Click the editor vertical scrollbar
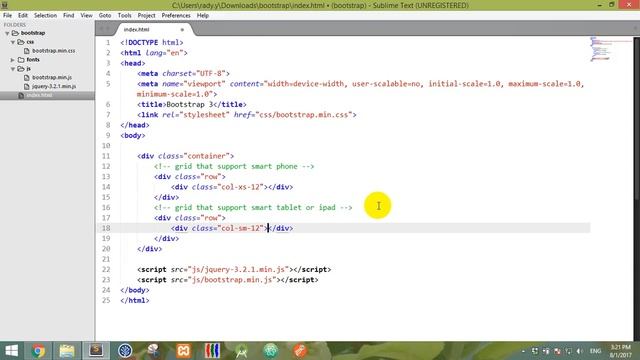The image size is (640, 360). tap(636, 188)
